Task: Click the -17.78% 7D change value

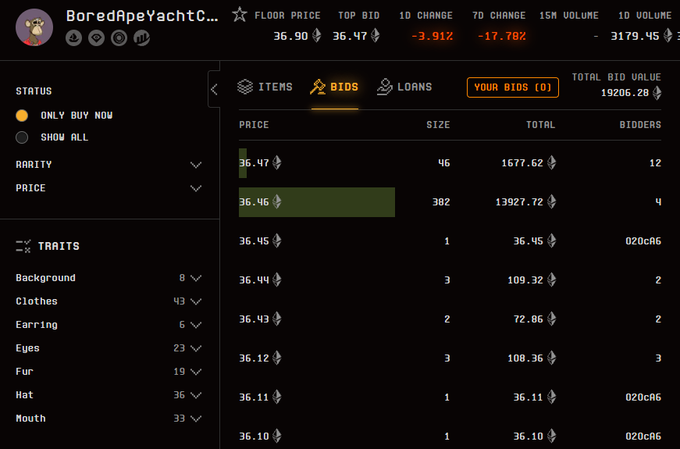Action: 502,36
